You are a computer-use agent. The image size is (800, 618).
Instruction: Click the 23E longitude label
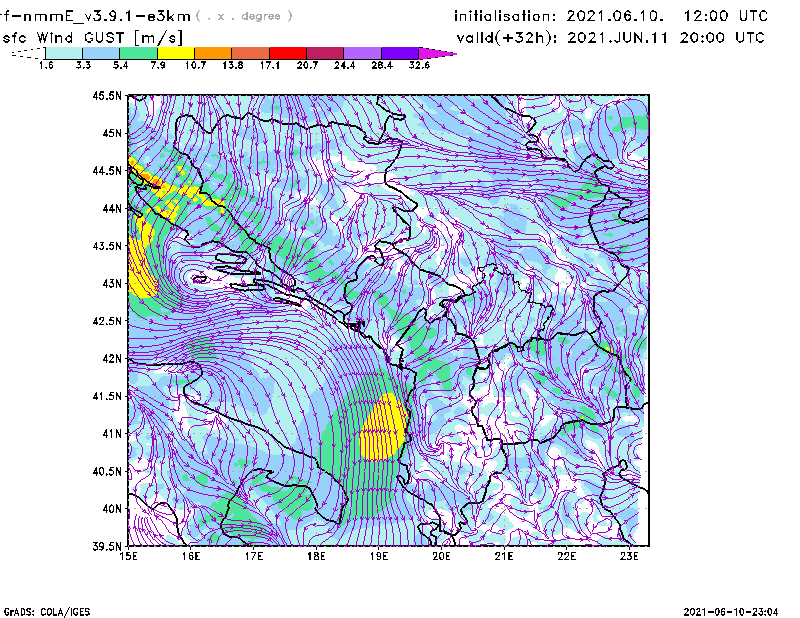629,556
